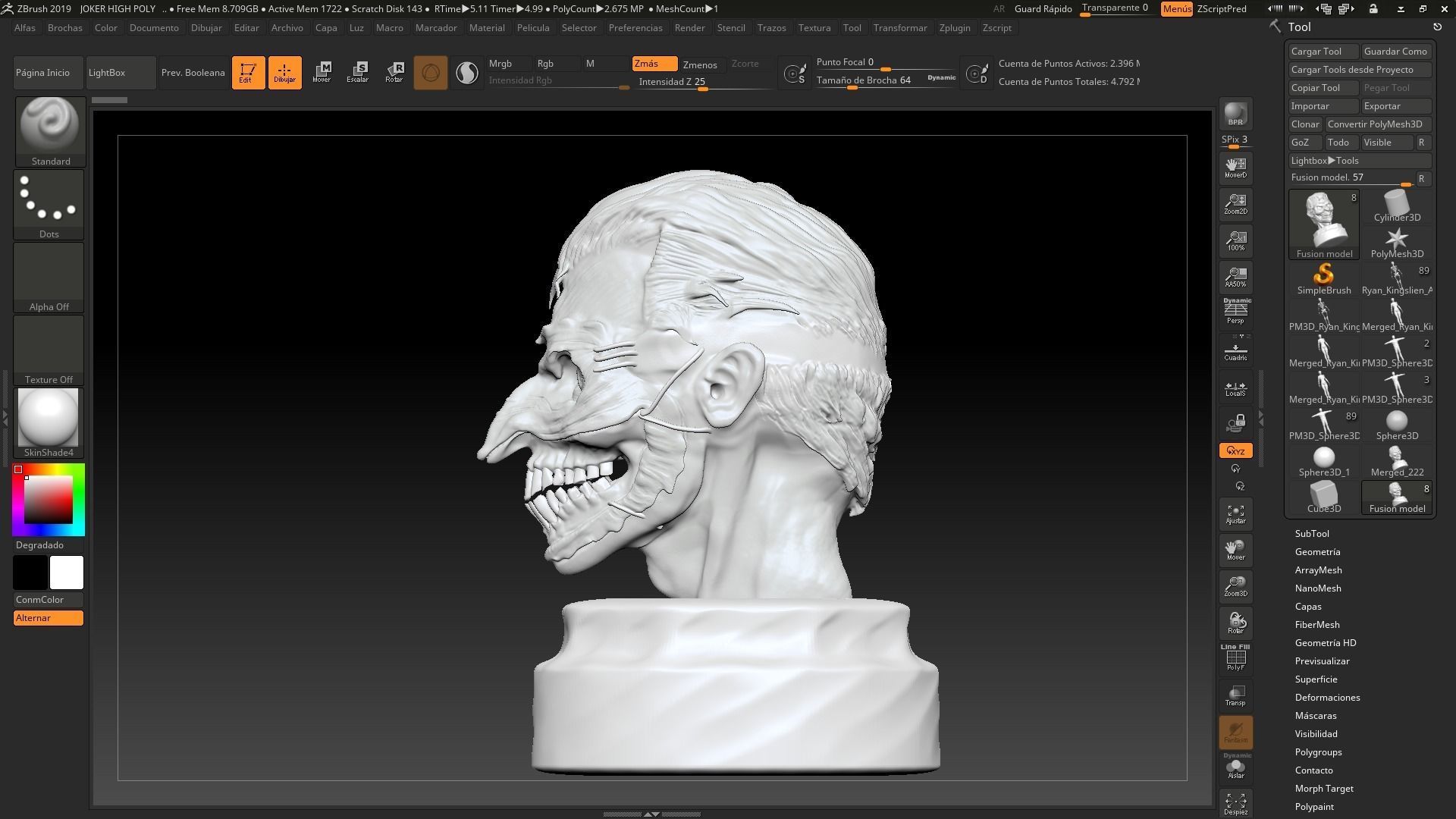
Task: Expand the NanoMesh subpalette
Action: click(1318, 588)
